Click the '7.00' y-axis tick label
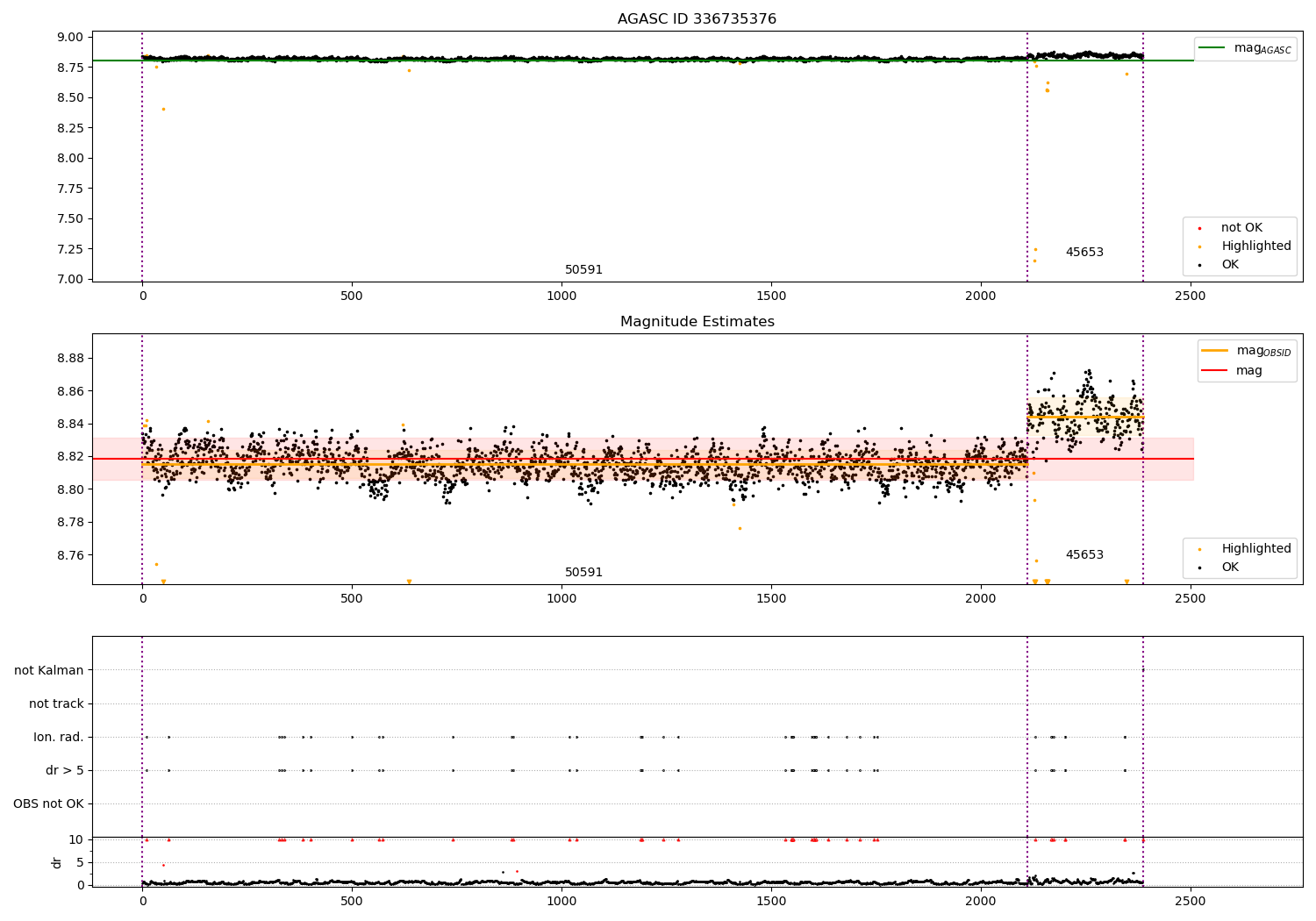 71,279
